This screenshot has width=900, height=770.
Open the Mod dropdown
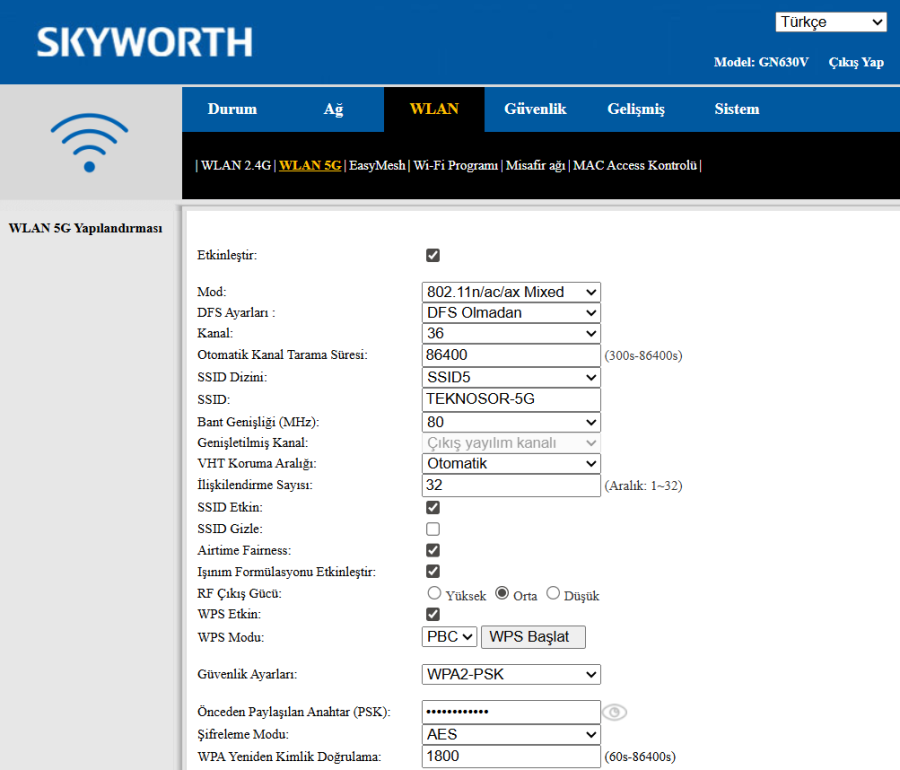click(510, 291)
